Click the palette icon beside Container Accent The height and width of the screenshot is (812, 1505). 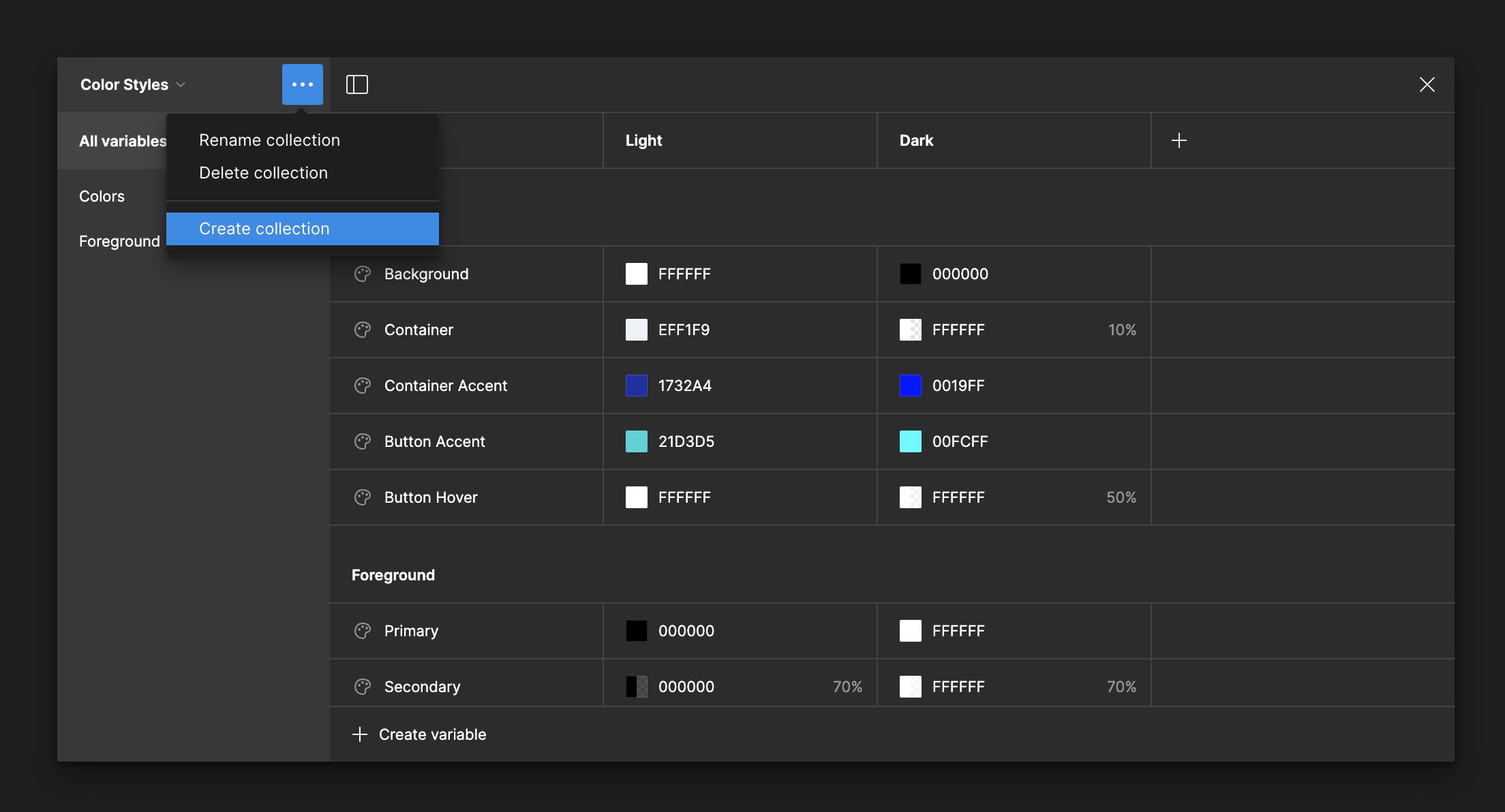pos(363,386)
